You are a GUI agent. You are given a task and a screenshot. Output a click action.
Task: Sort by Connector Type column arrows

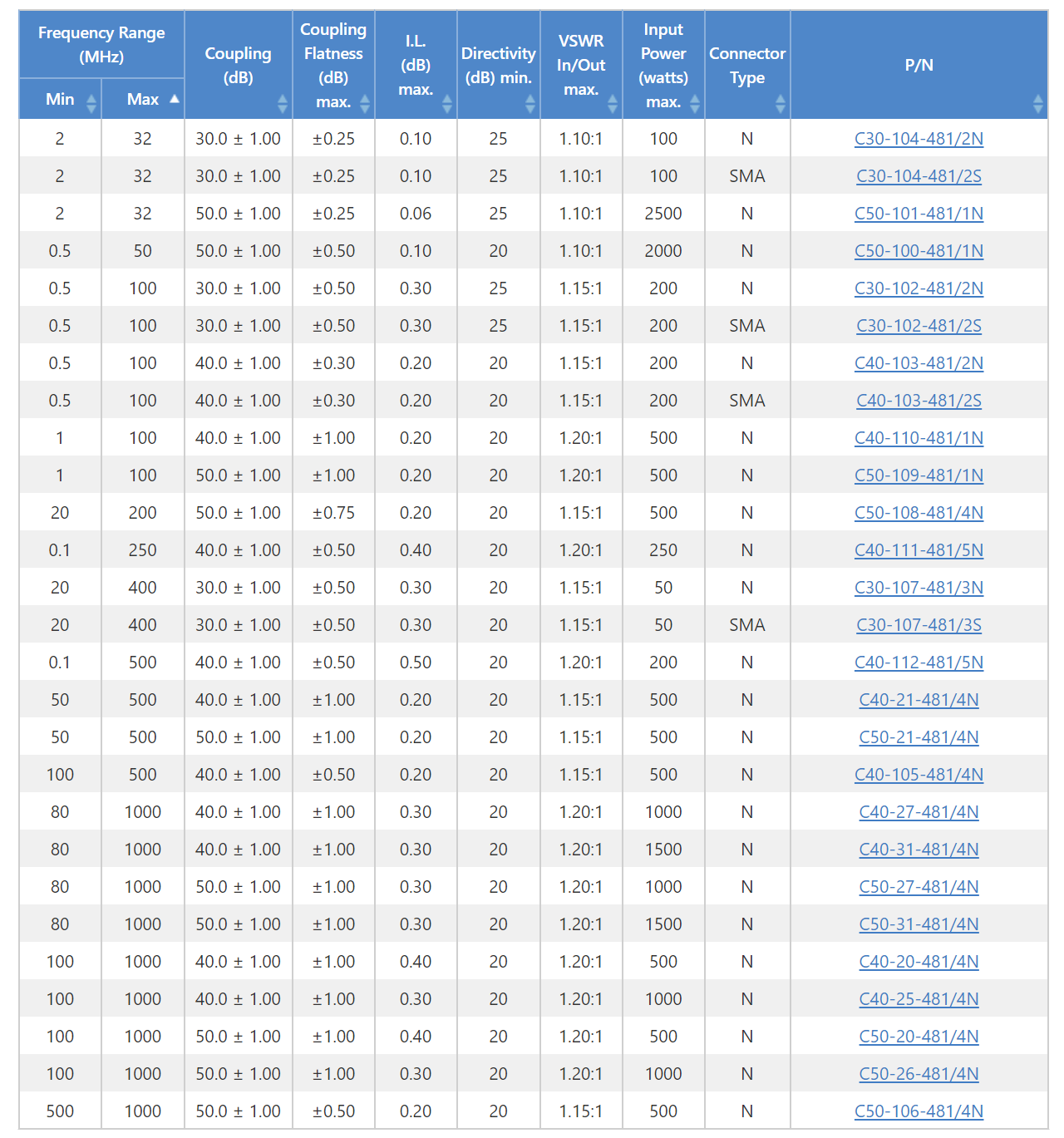coord(781,104)
